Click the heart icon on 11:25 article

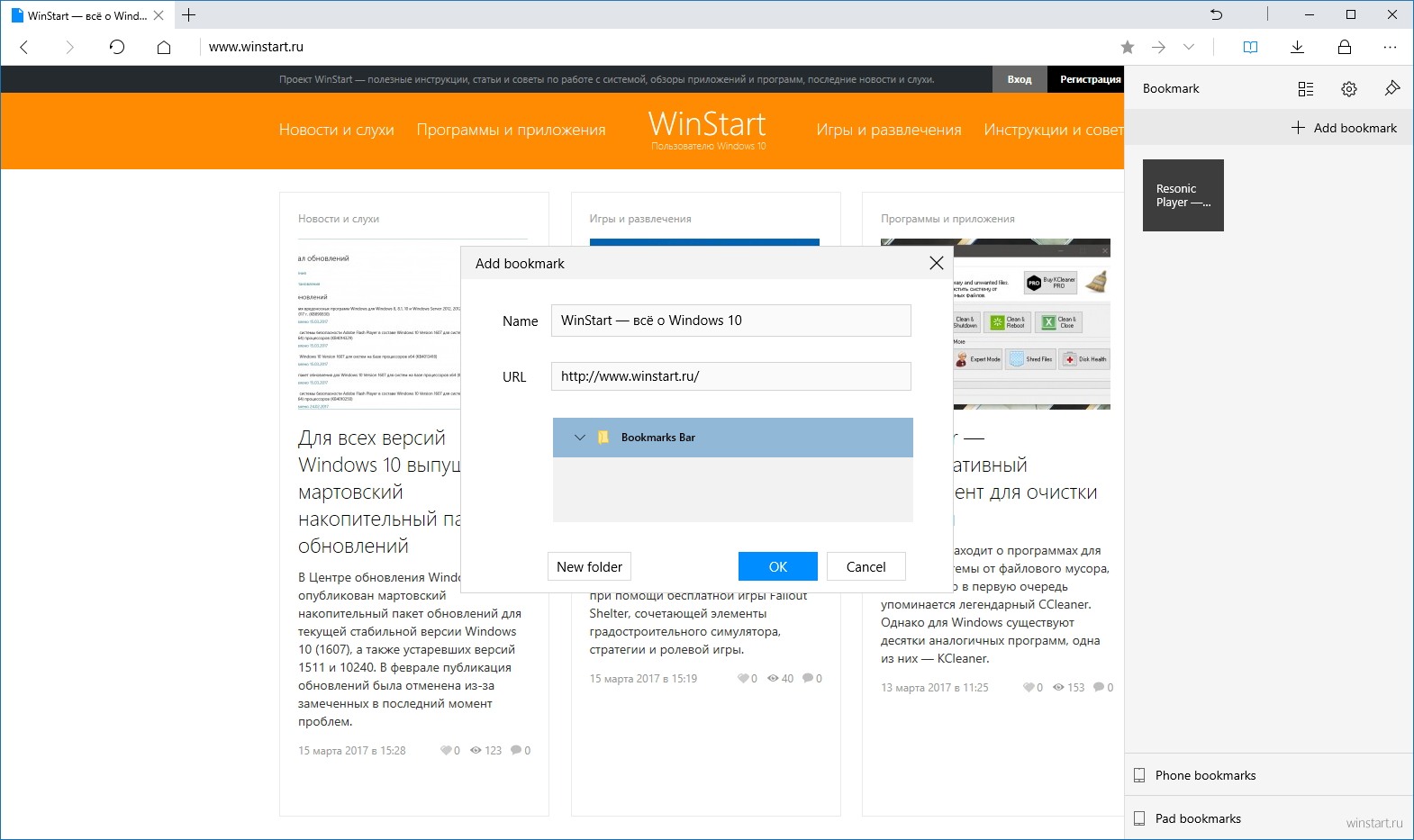coord(1029,687)
